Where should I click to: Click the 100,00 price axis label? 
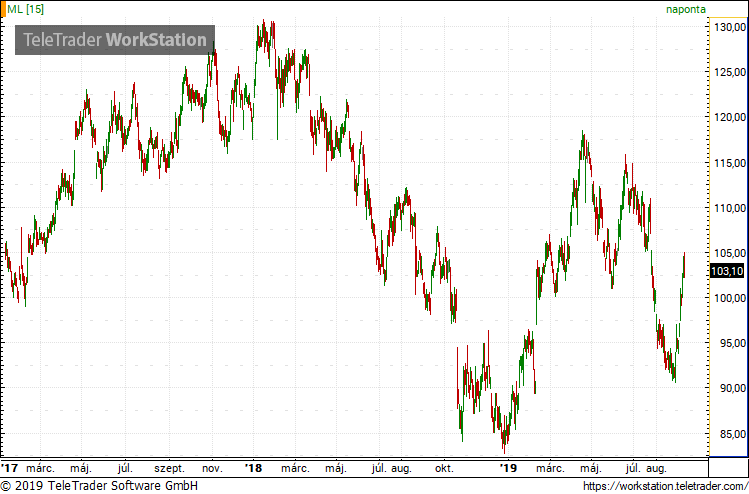tap(729, 298)
